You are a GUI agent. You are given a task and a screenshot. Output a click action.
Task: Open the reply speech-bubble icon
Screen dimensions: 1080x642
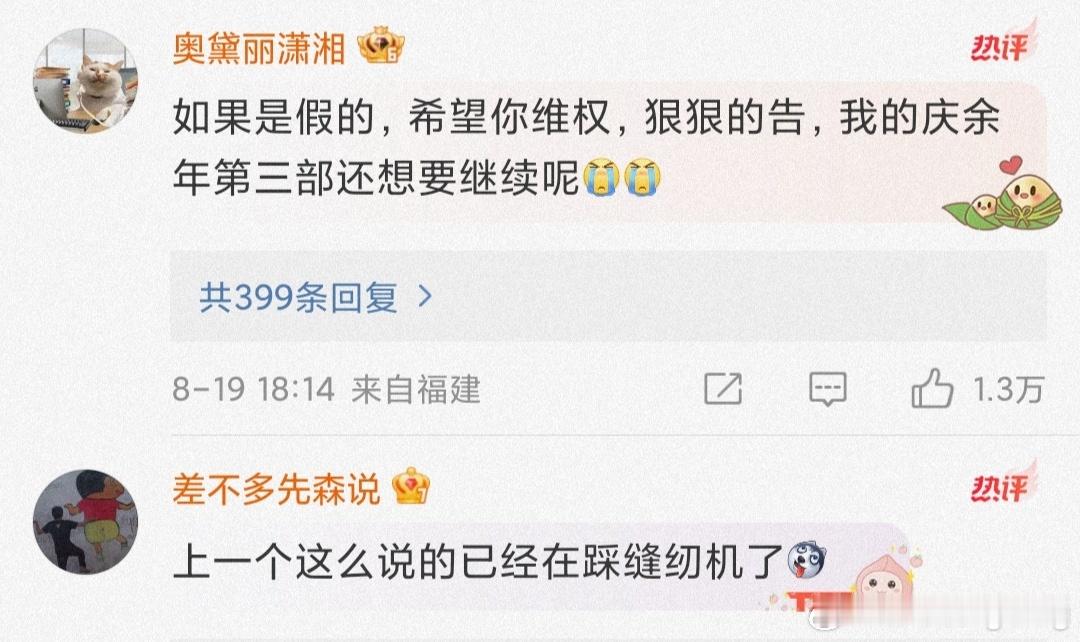(x=827, y=389)
